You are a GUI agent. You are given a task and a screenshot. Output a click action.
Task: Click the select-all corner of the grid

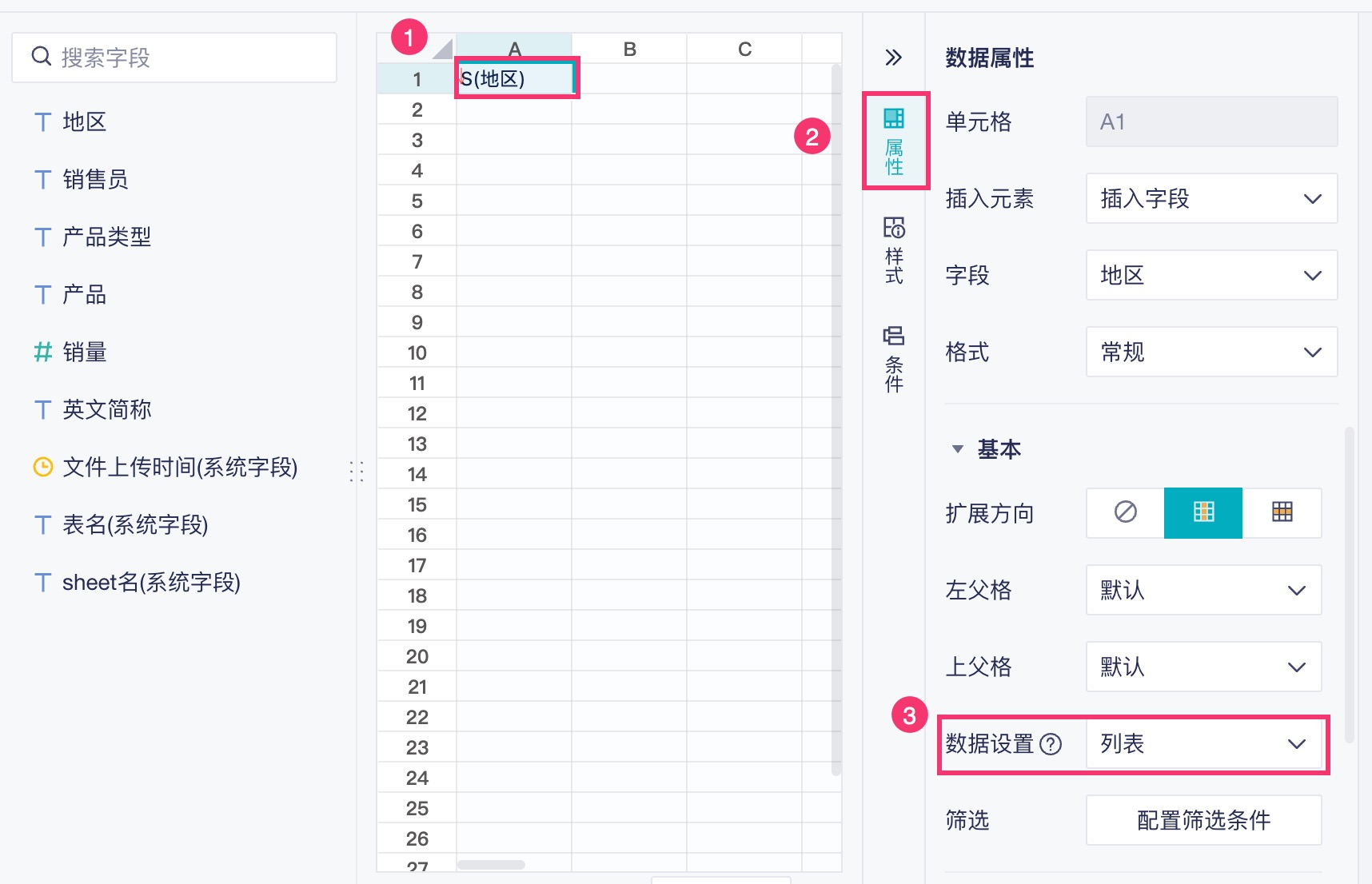coord(441,50)
